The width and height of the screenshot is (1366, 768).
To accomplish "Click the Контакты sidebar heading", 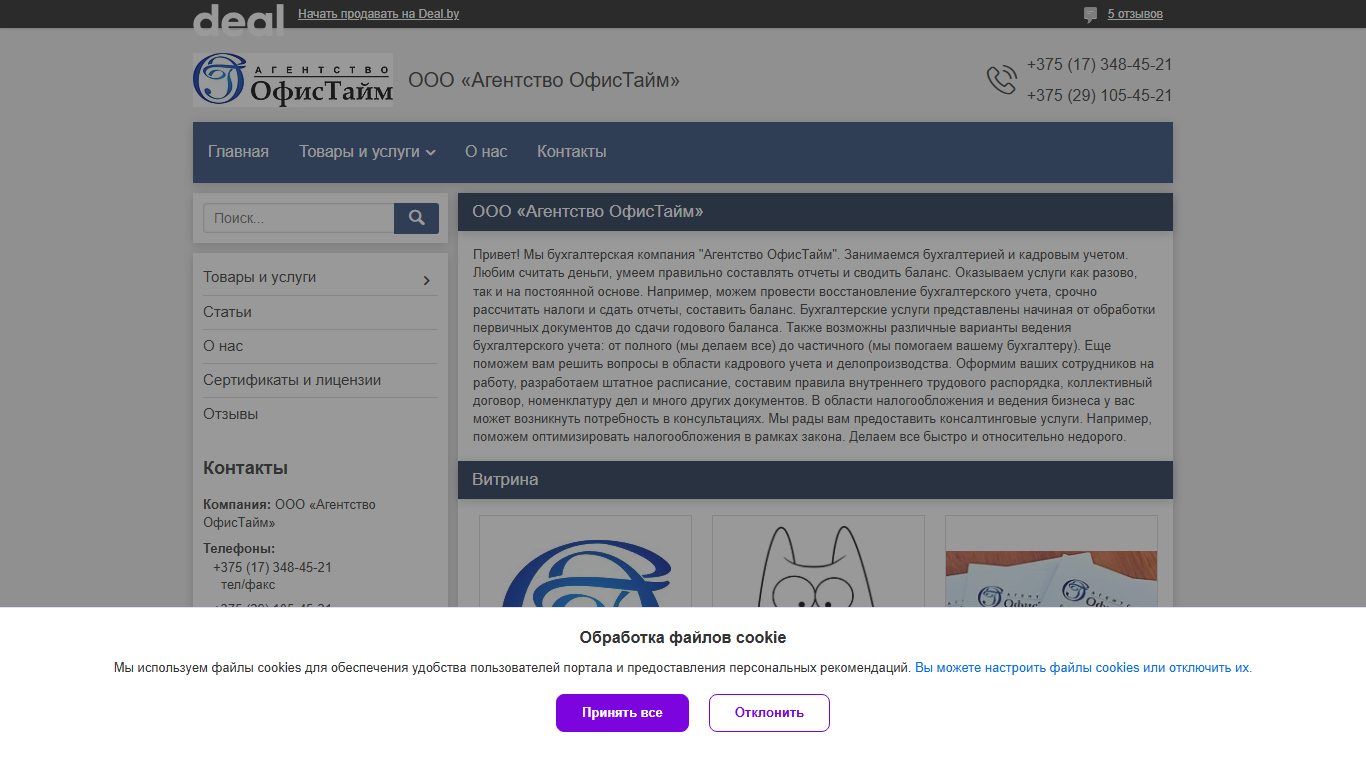I will pyautogui.click(x=245, y=468).
